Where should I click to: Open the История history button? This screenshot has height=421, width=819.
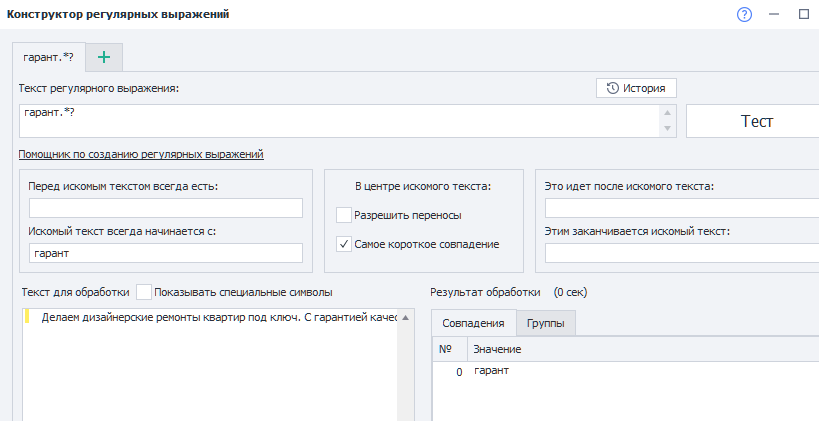coord(636,88)
